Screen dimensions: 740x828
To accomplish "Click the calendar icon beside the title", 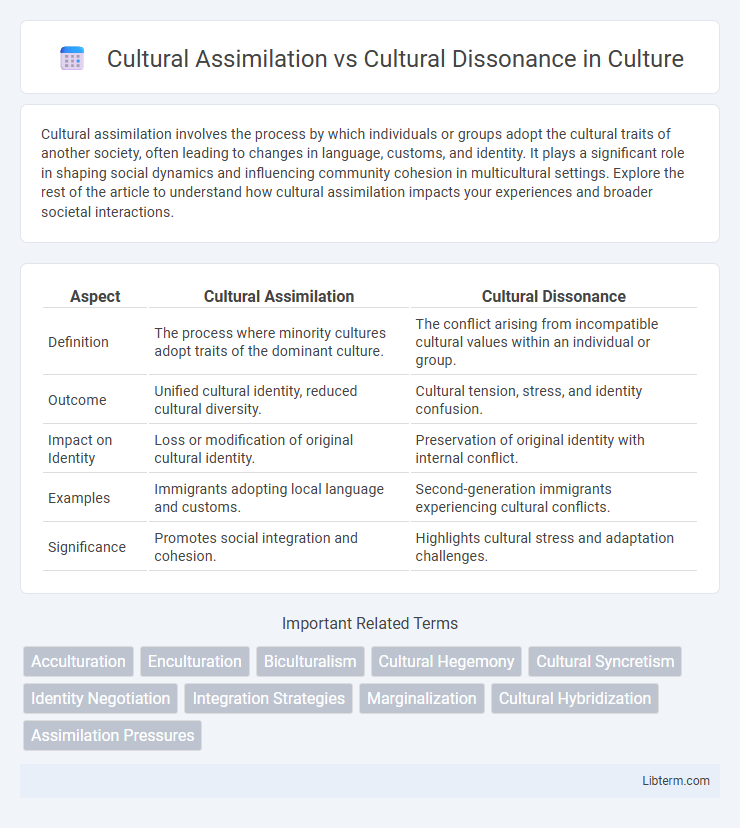I will tap(72, 58).
